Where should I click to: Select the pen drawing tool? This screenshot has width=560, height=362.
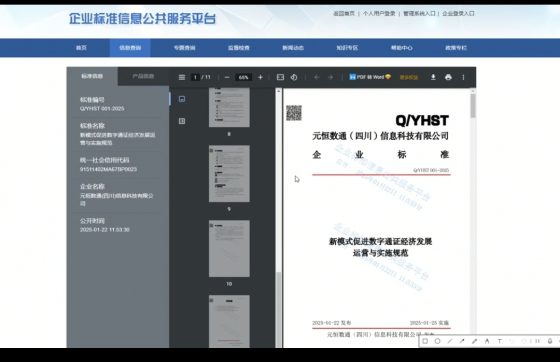475,341
